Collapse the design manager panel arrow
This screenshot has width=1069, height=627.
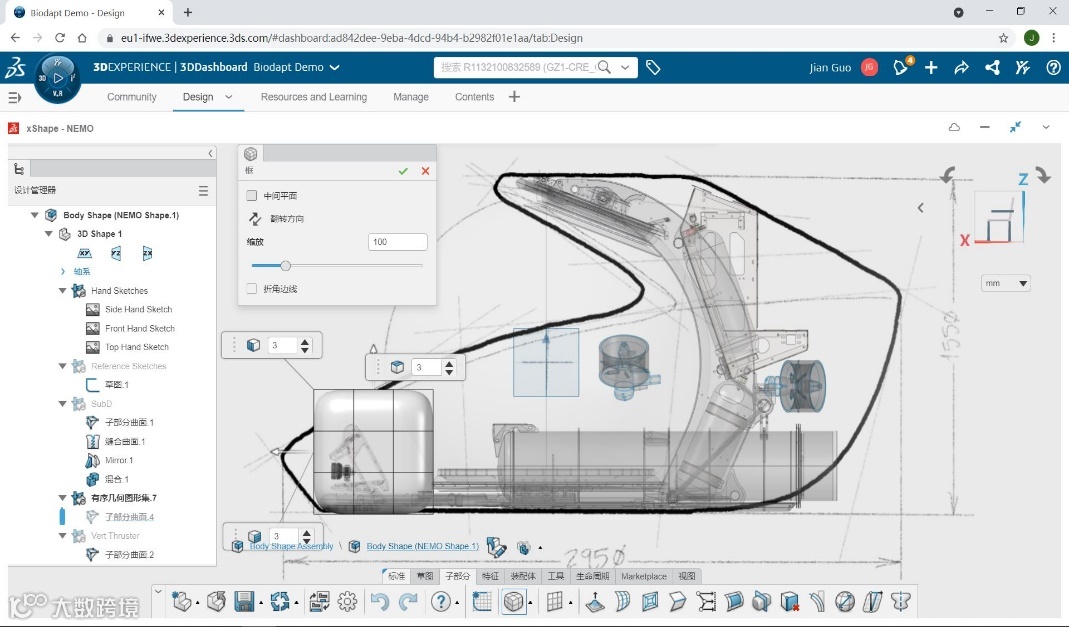click(210, 153)
